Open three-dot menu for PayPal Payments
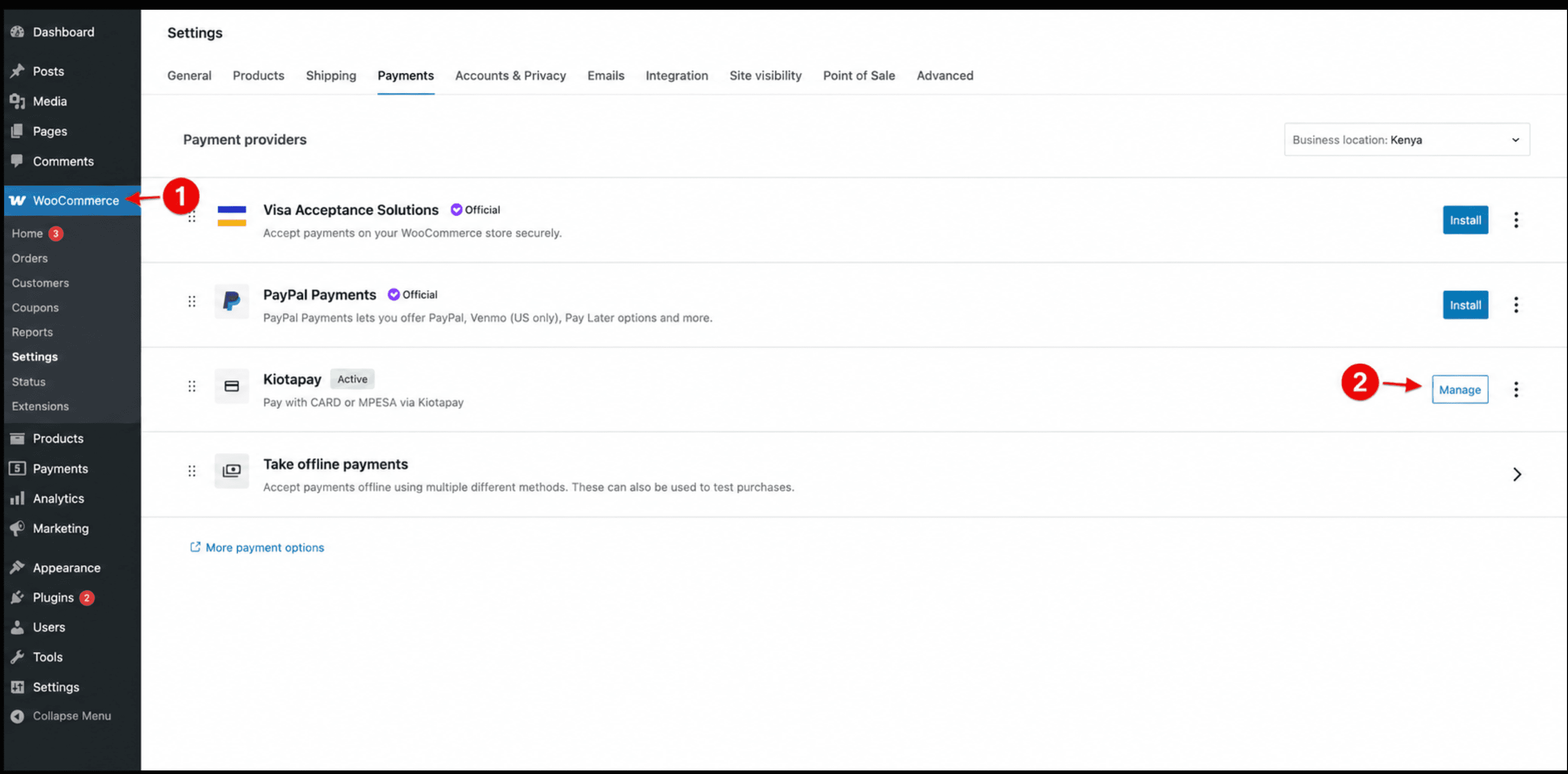 pos(1516,304)
